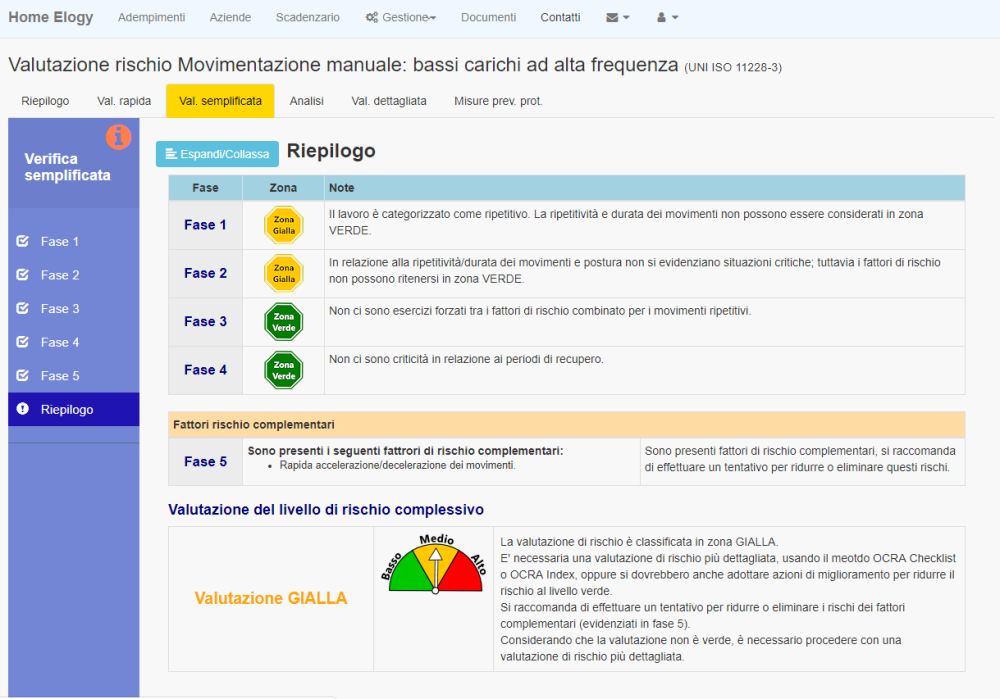Image resolution: width=1000 pixels, height=699 pixels.
Task: Open the envelope messages menu
Action: coord(617,17)
